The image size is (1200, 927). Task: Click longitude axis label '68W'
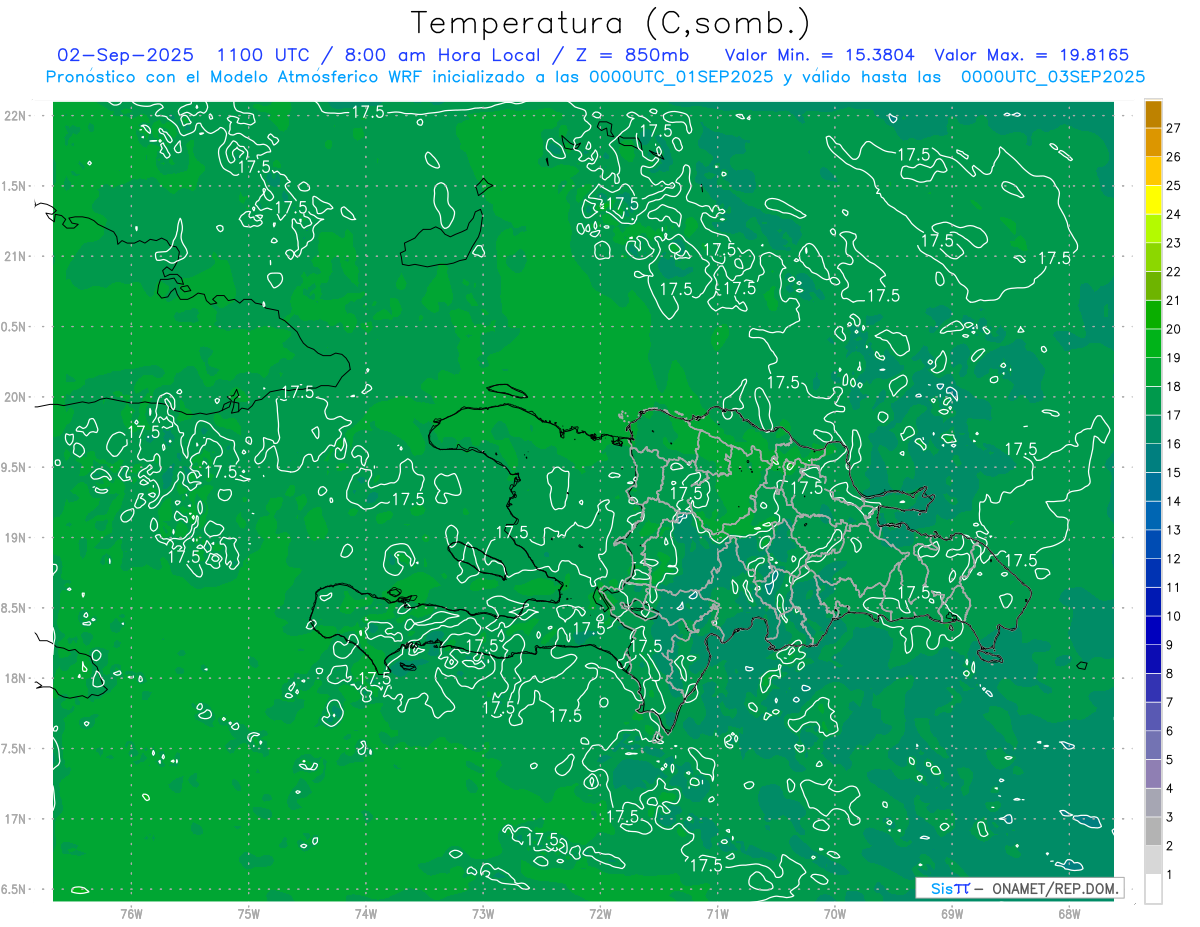coord(1069,913)
